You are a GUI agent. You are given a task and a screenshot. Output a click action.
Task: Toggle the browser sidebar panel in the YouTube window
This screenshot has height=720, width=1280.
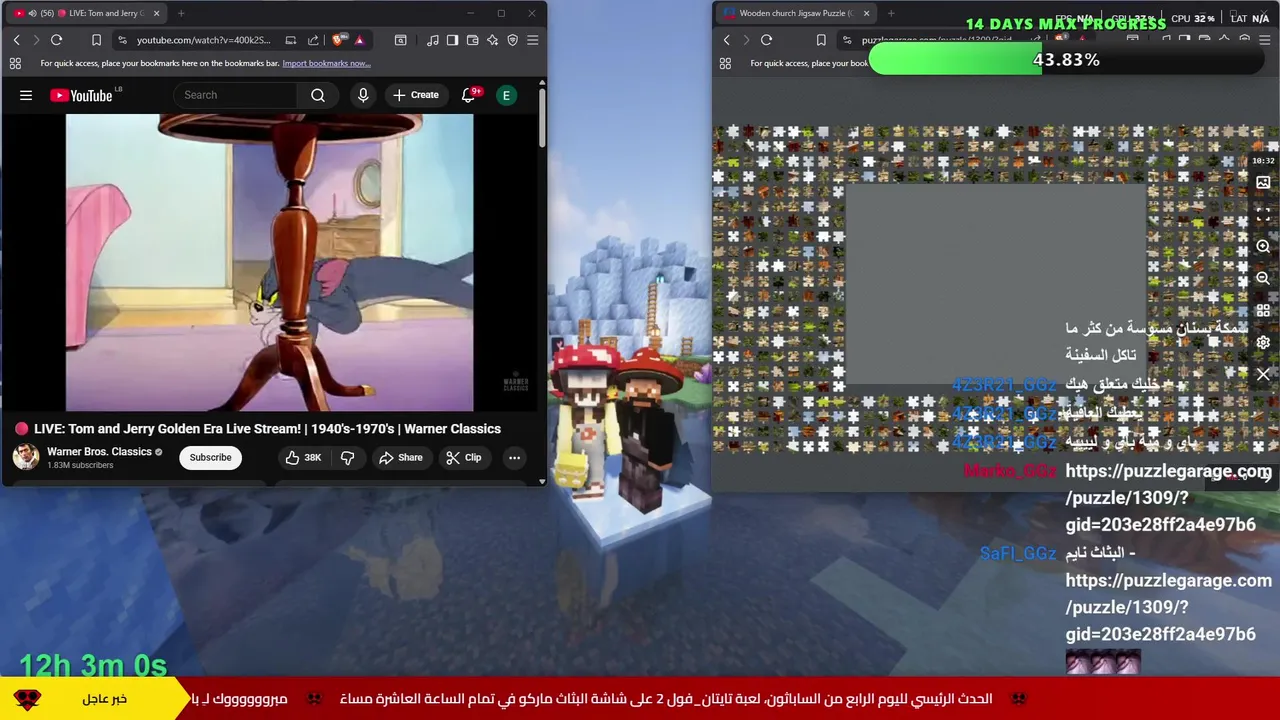tap(452, 40)
